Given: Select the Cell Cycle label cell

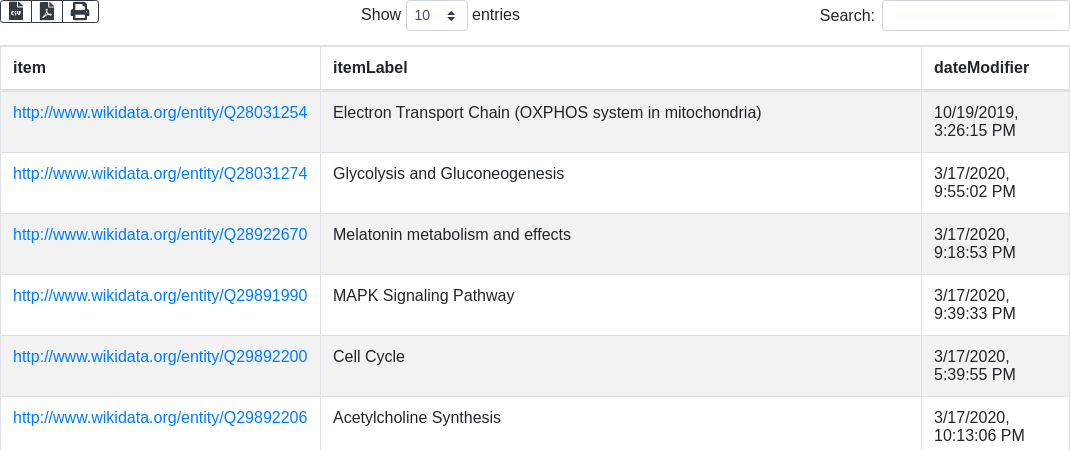Looking at the screenshot, I should (620, 366).
